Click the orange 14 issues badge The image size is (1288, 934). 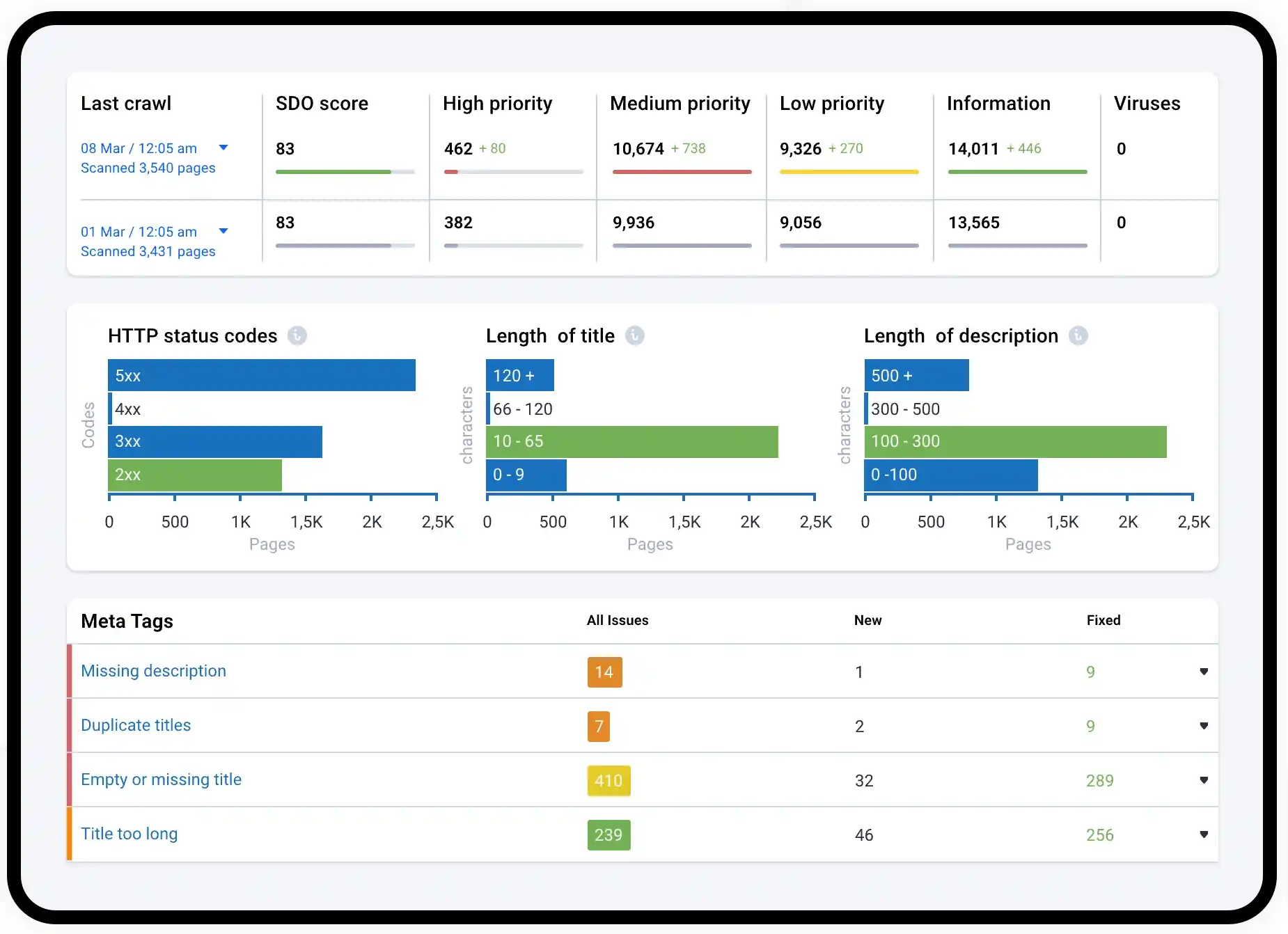(x=604, y=672)
